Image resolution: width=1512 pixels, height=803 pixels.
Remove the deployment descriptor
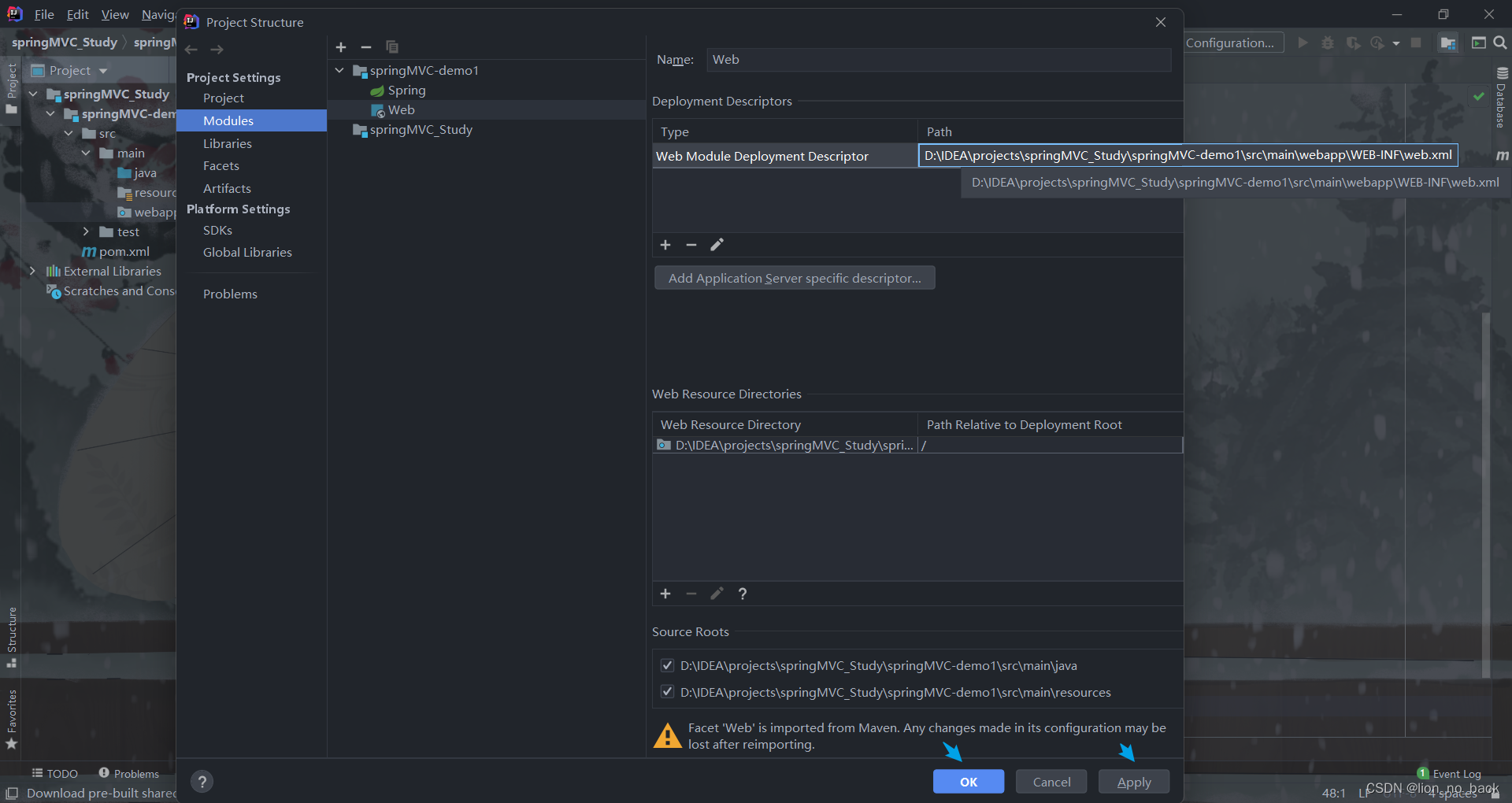tap(691, 245)
